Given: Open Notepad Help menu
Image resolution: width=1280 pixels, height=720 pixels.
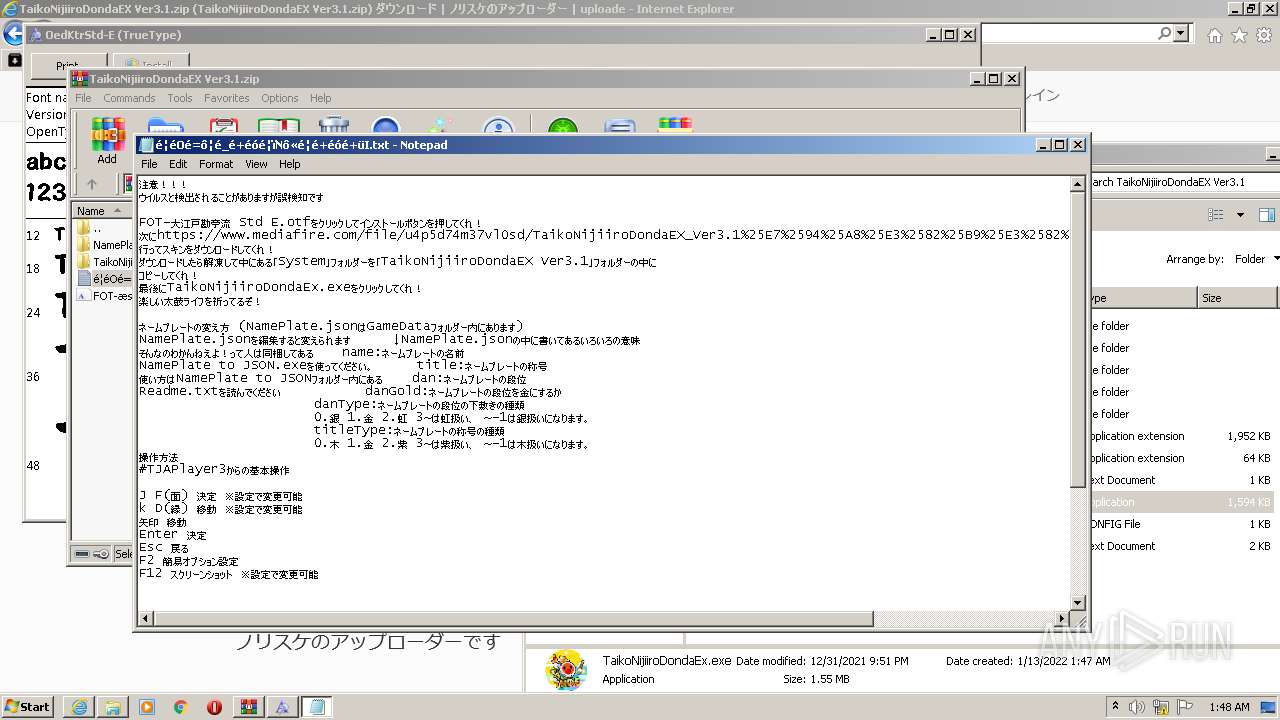Looking at the screenshot, I should pyautogui.click(x=289, y=164).
